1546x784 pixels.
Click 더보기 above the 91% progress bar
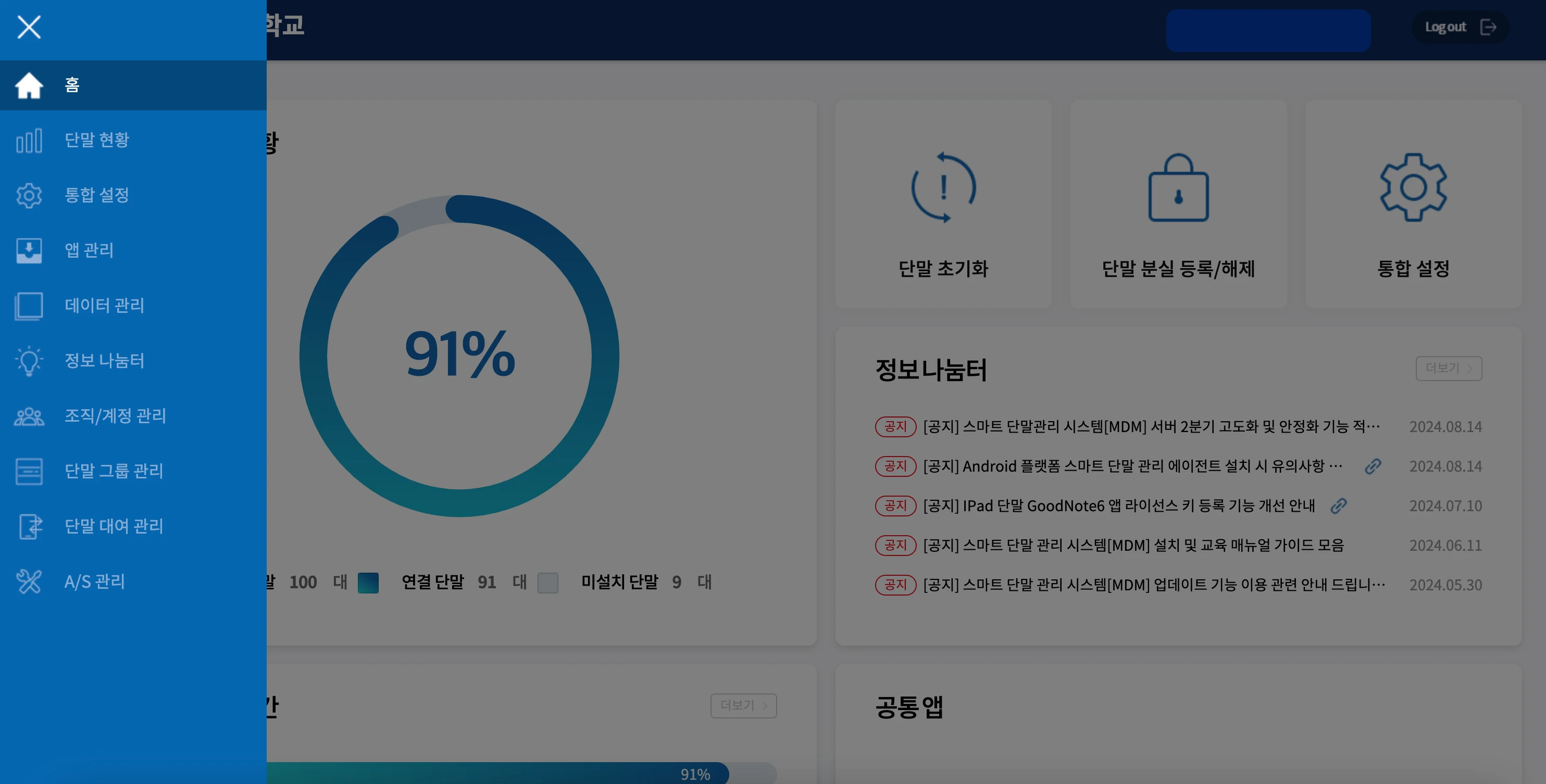pos(744,705)
